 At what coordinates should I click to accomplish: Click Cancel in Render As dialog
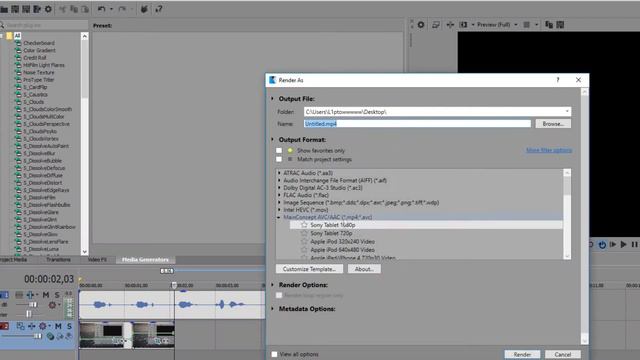tap(562, 354)
